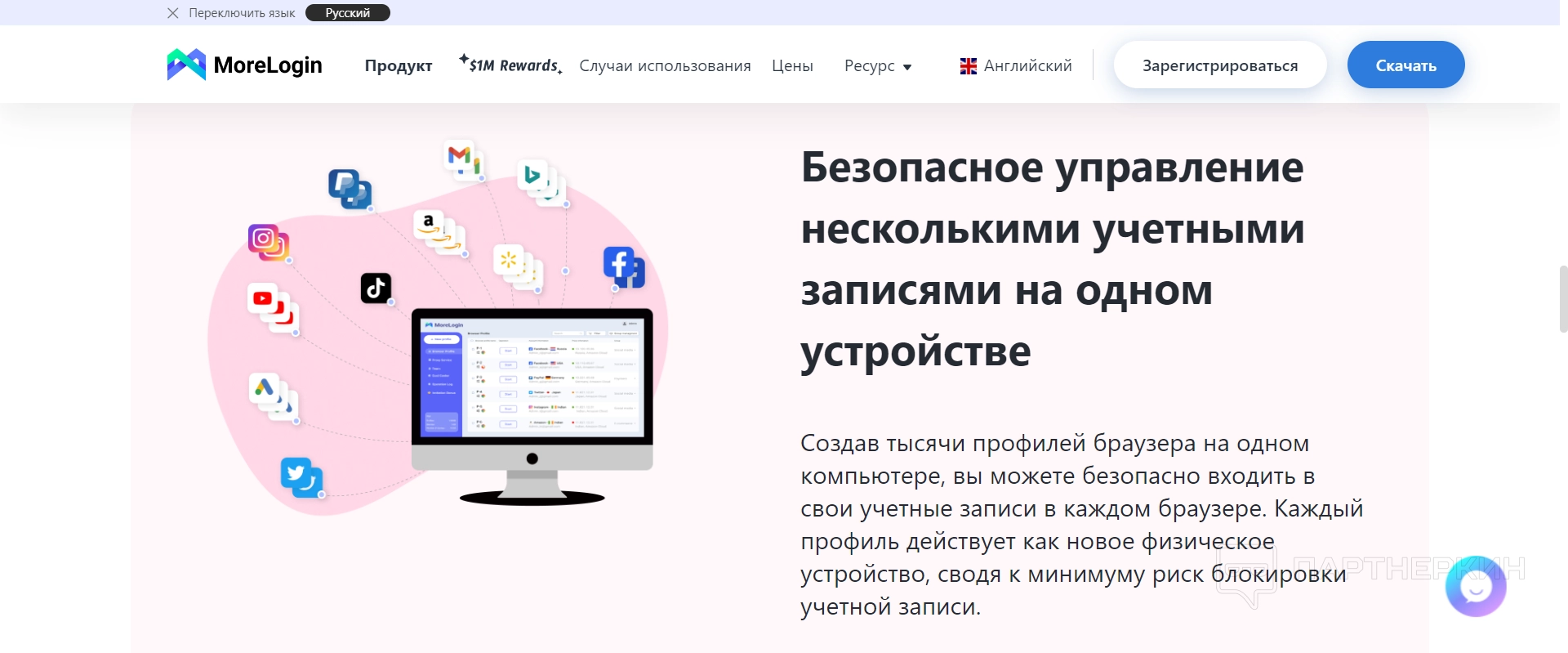Click the MoreLogin brand name text
The image size is (1568, 653).
(x=268, y=65)
